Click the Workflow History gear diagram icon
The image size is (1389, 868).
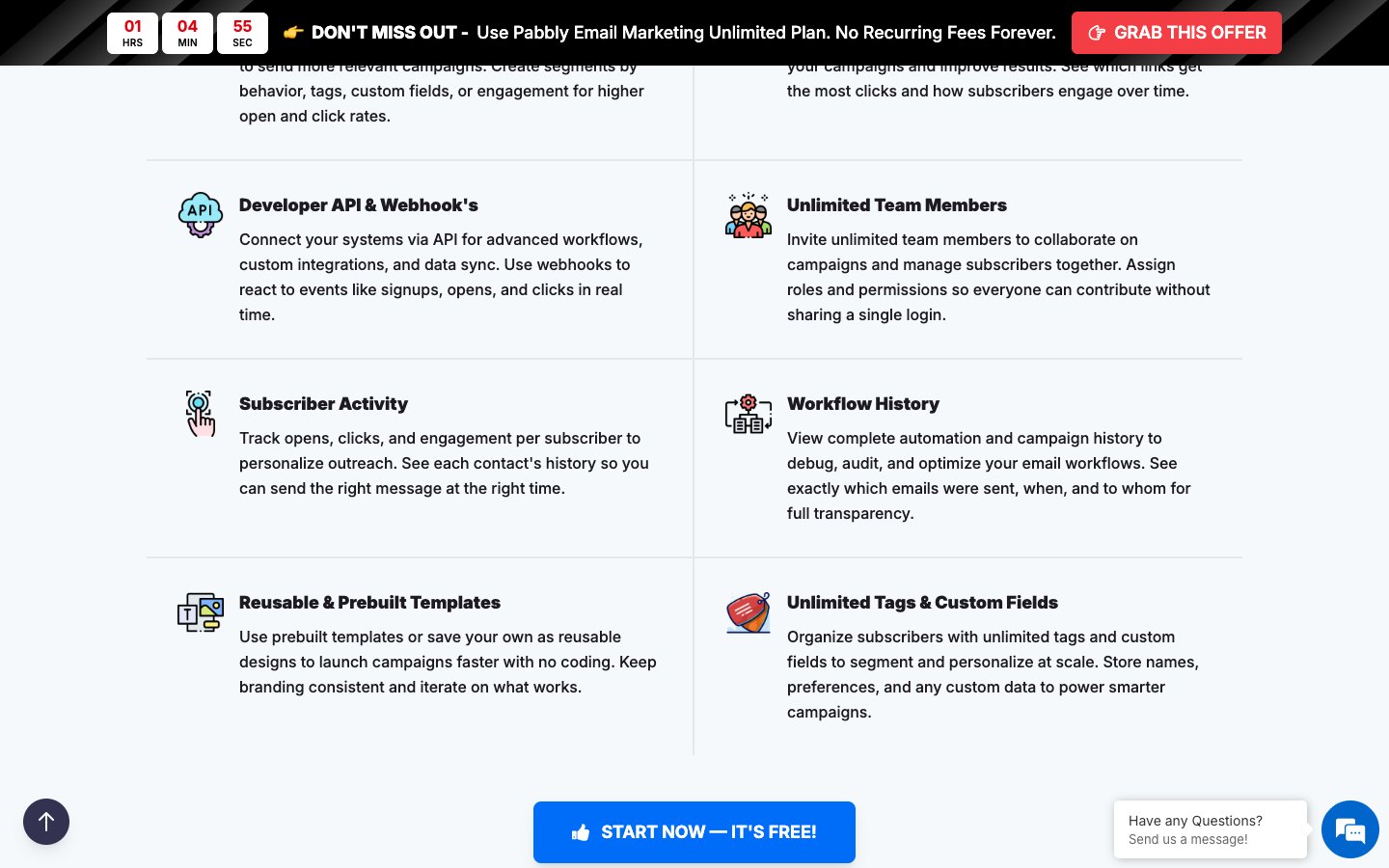pyautogui.click(x=749, y=414)
